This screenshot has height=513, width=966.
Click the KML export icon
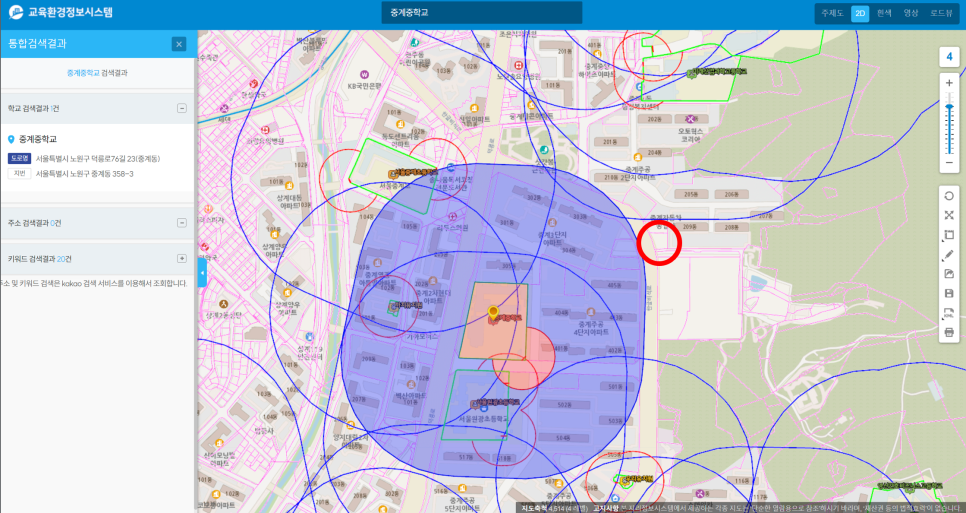[x=949, y=313]
